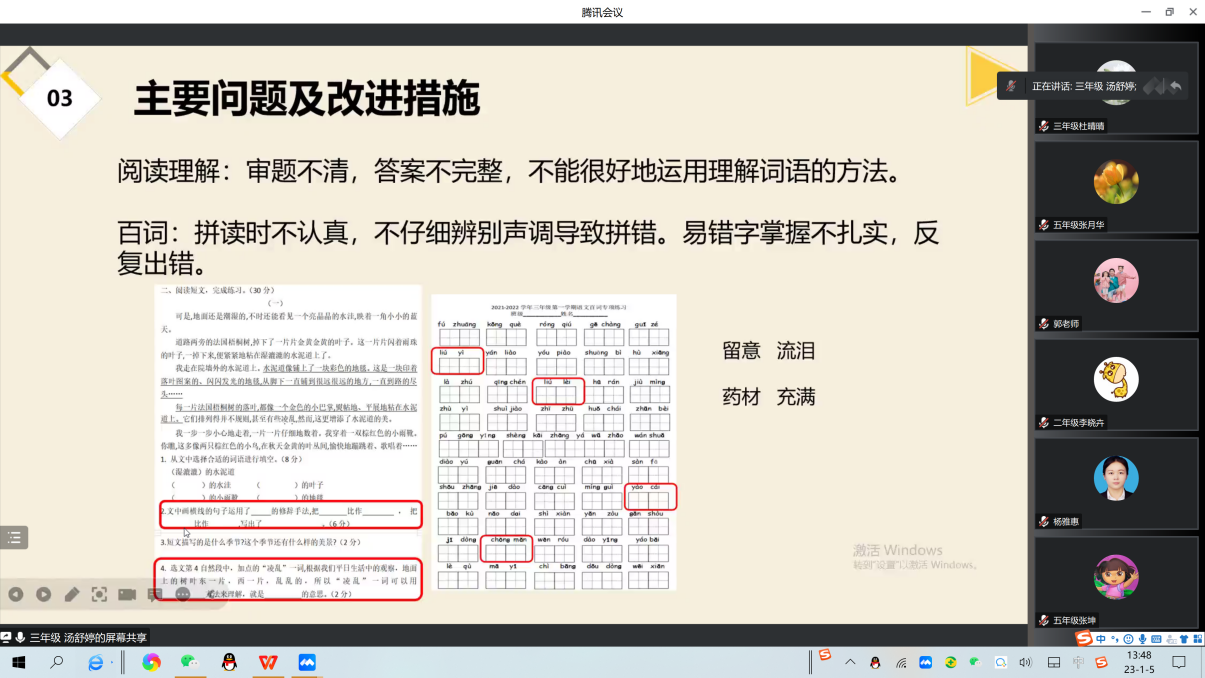Open the list panel icon at left edge
This screenshot has height=678, width=1205.
(x=13, y=538)
